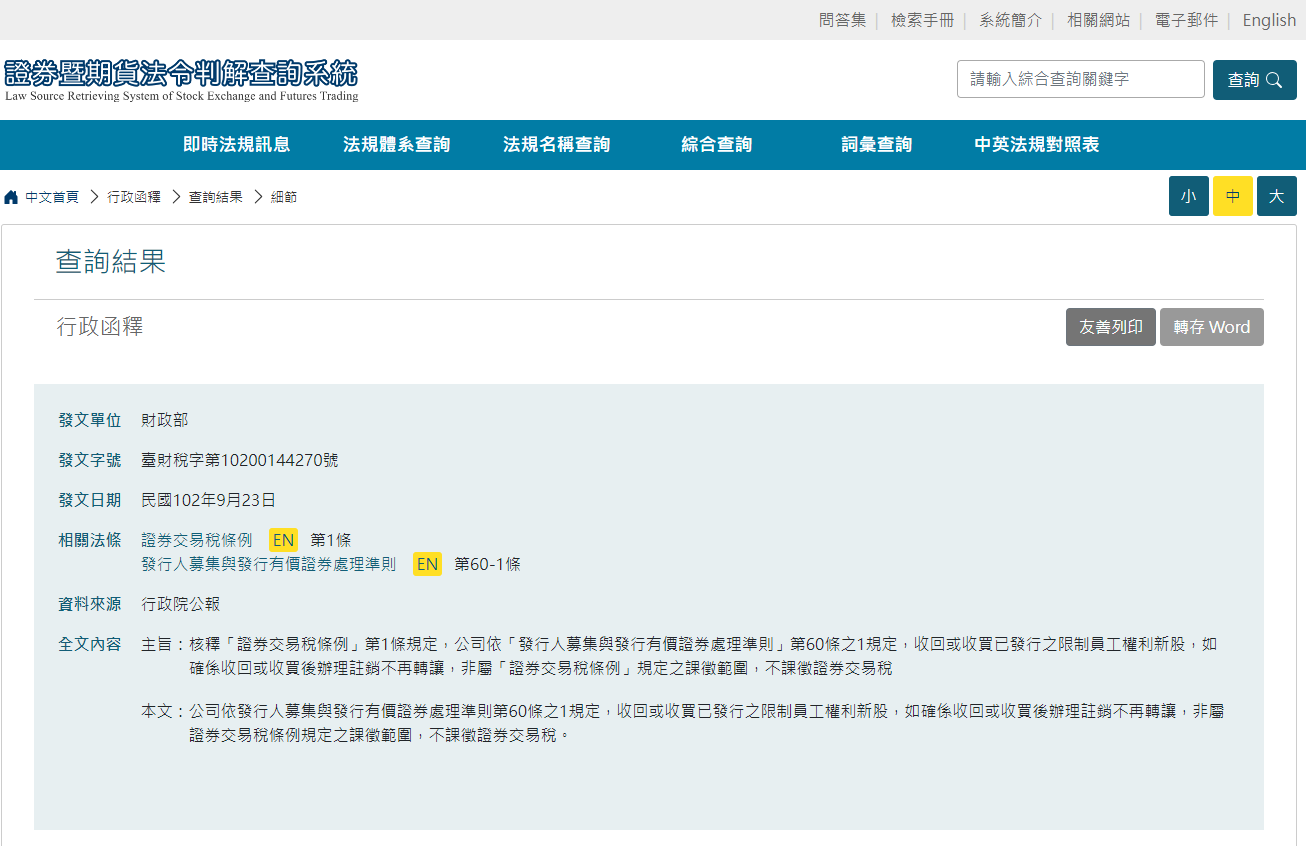The height and width of the screenshot is (846, 1306).
Task: Open the 中英法規對照表 menu
Action: click(1037, 145)
